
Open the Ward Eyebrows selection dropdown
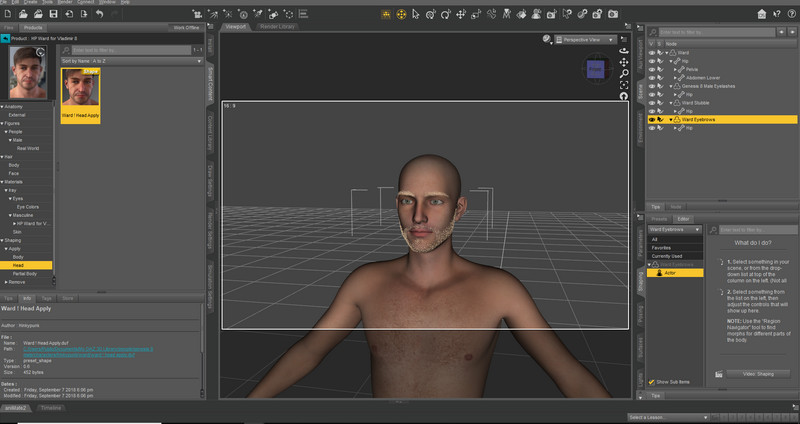(674, 230)
